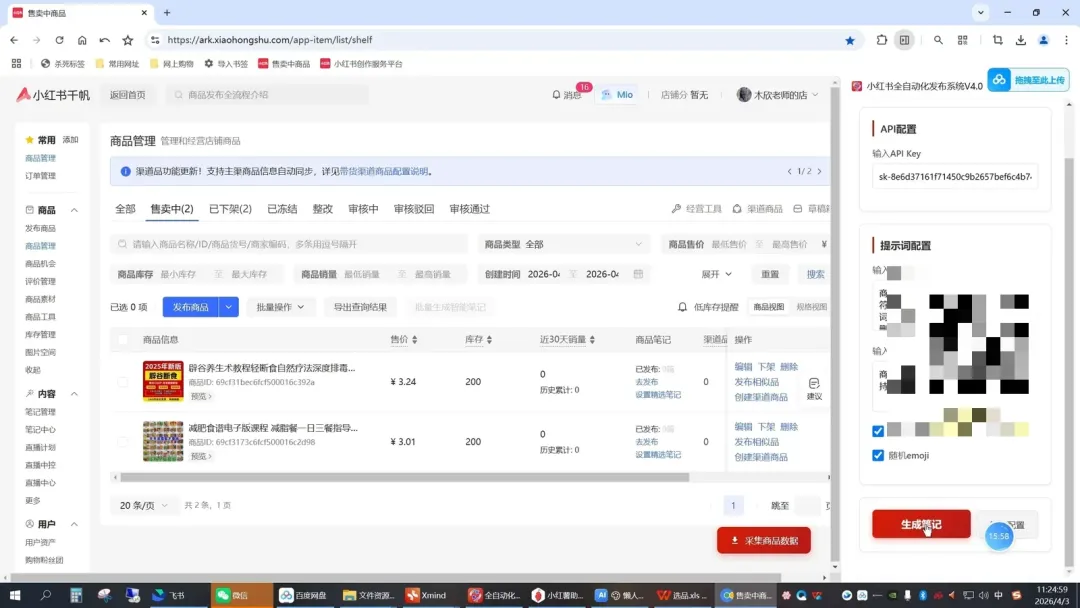Switch to the 已下架(2) tab
1080x608 pixels.
click(230, 209)
